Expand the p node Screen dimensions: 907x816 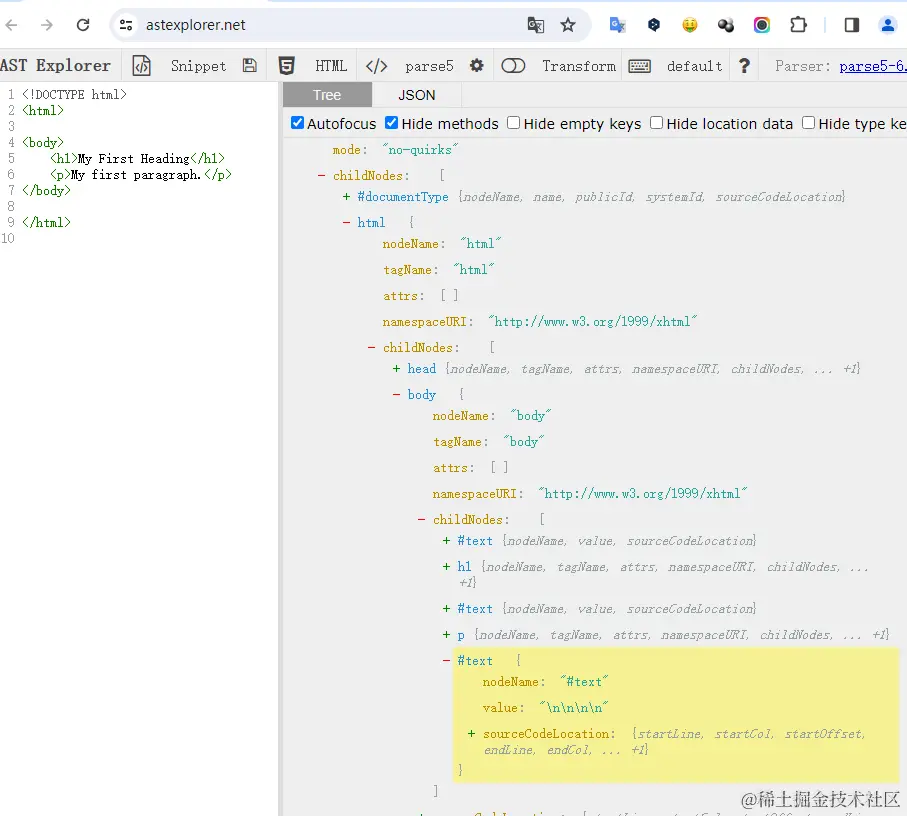447,635
